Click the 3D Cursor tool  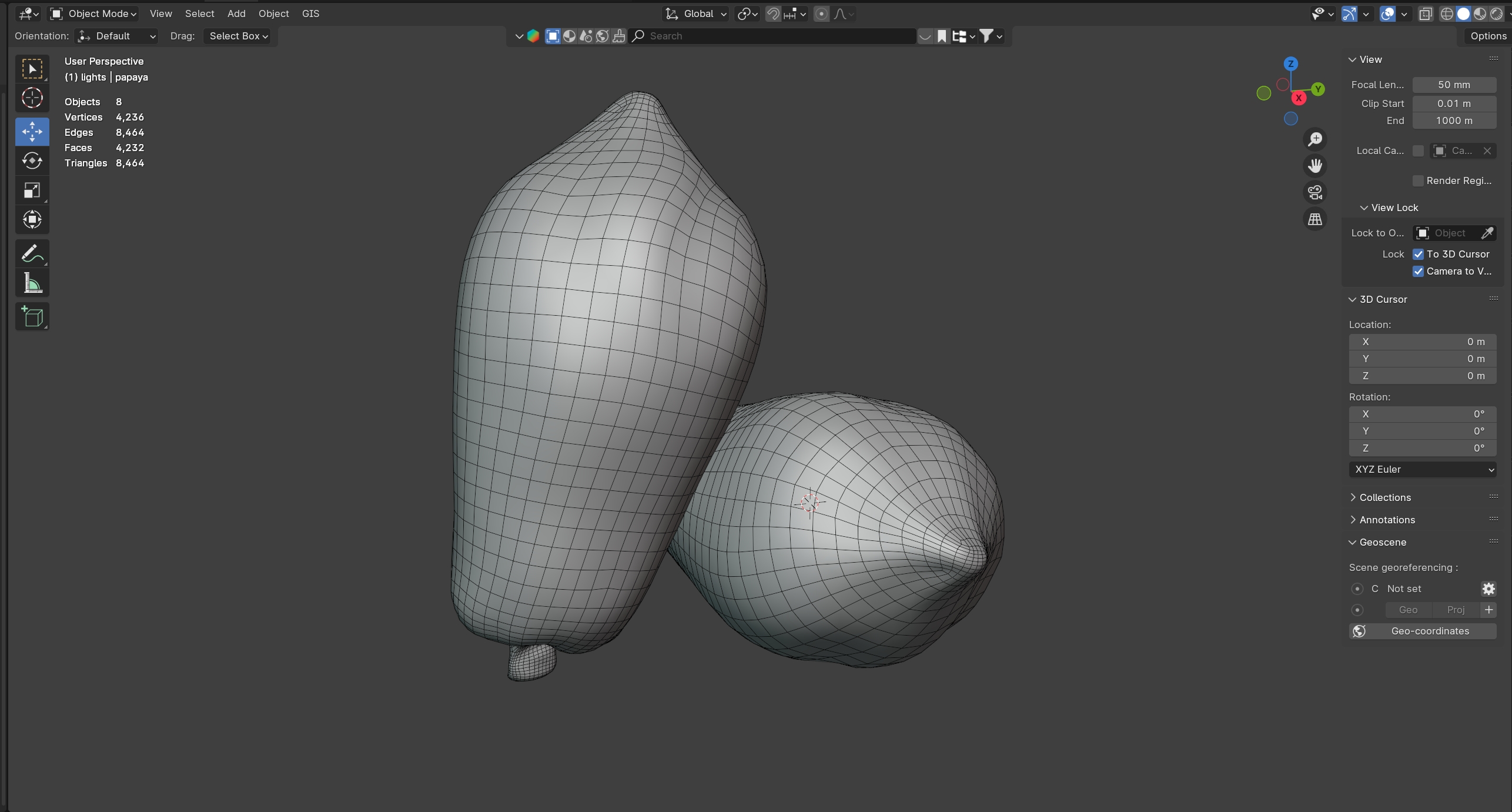coord(32,98)
